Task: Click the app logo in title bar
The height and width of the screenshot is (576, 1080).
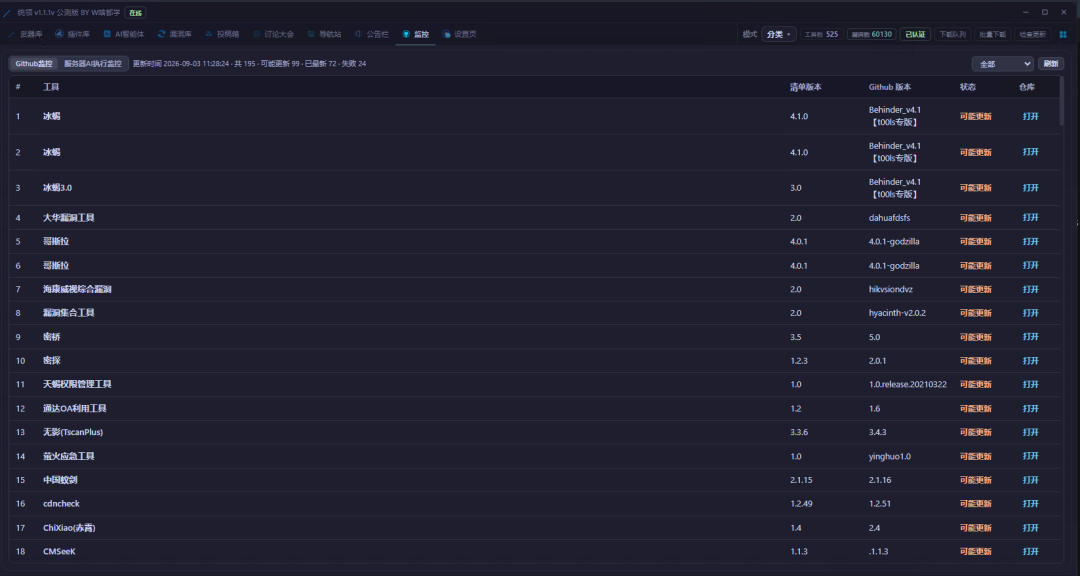Action: (8, 12)
